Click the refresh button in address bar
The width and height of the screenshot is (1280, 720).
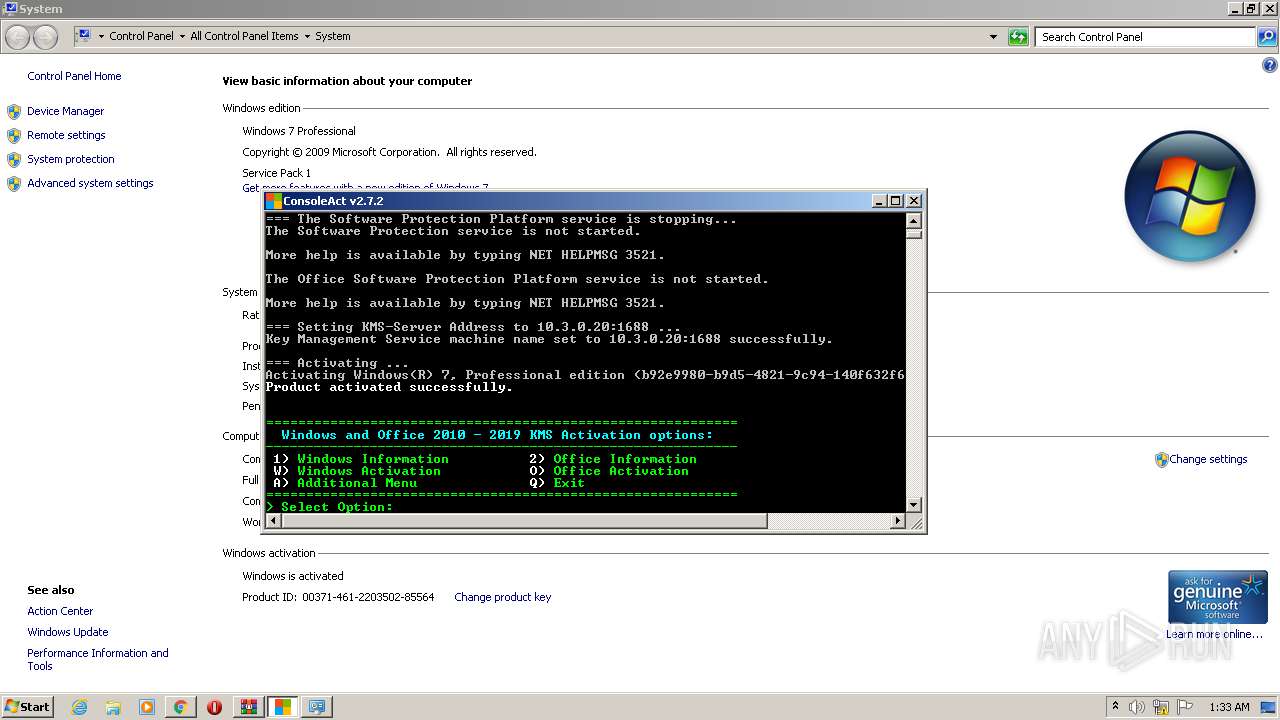pyautogui.click(x=1018, y=37)
